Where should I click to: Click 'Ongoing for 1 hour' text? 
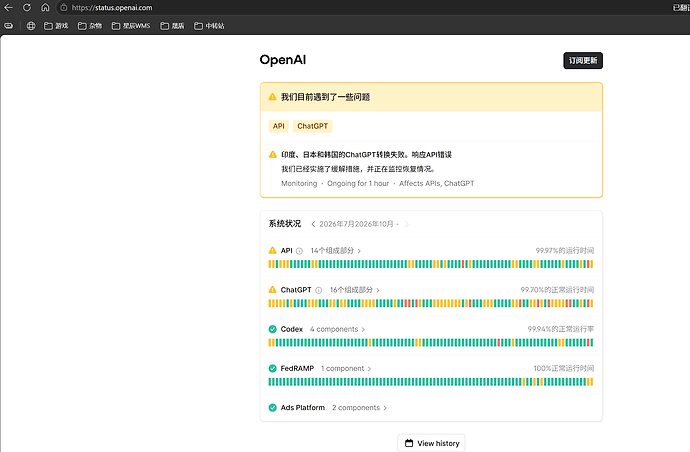click(358, 184)
